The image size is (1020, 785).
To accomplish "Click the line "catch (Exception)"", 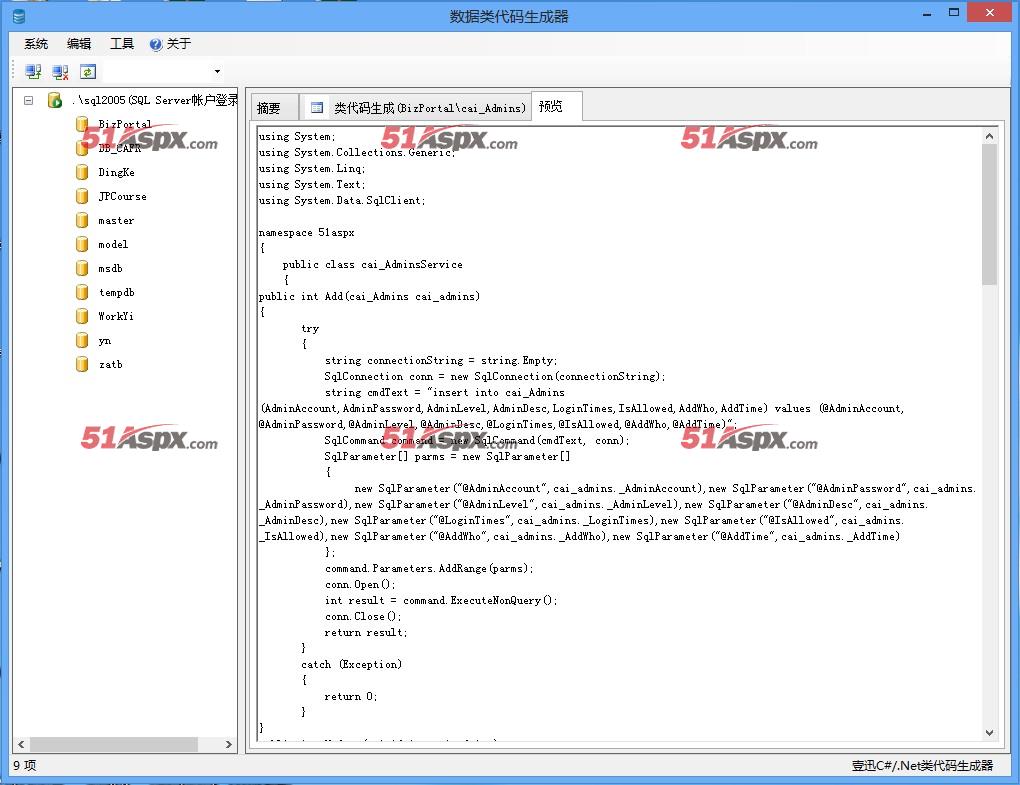I will tap(351, 664).
